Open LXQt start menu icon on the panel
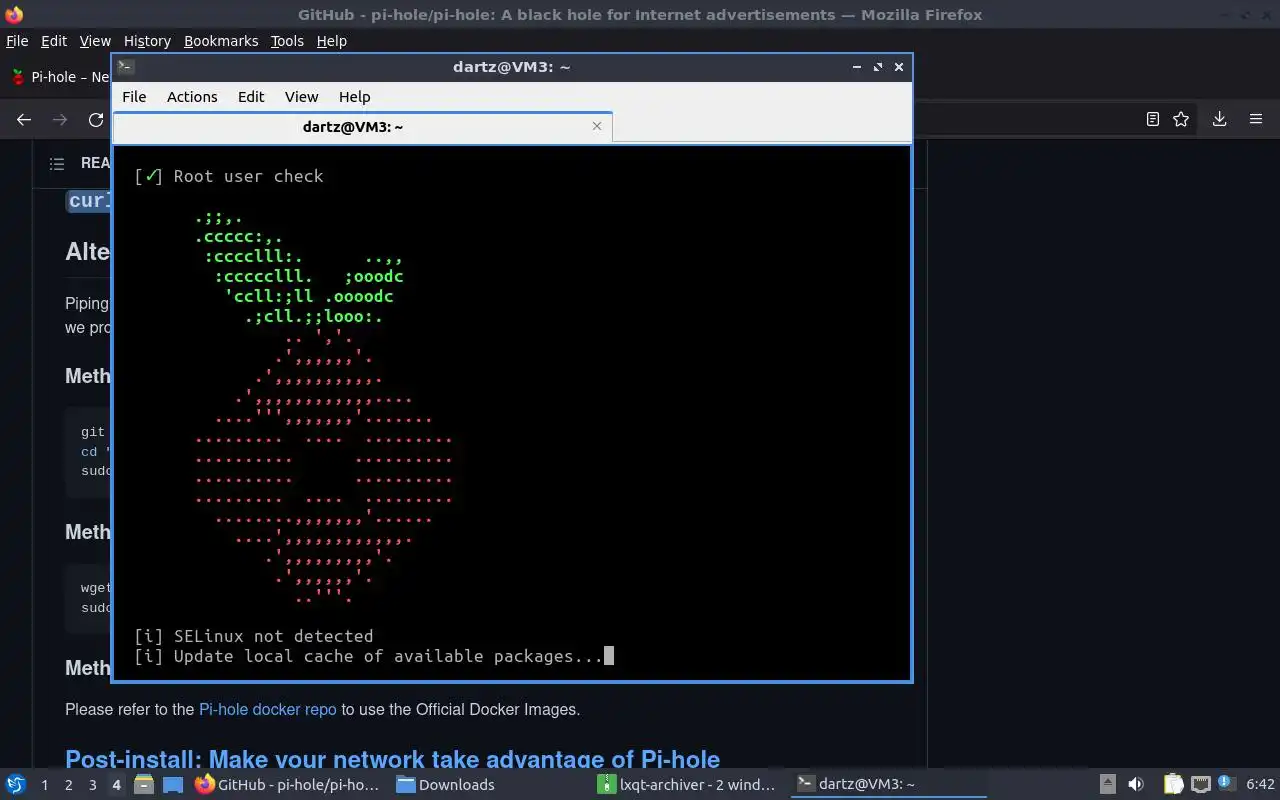 click(16, 784)
